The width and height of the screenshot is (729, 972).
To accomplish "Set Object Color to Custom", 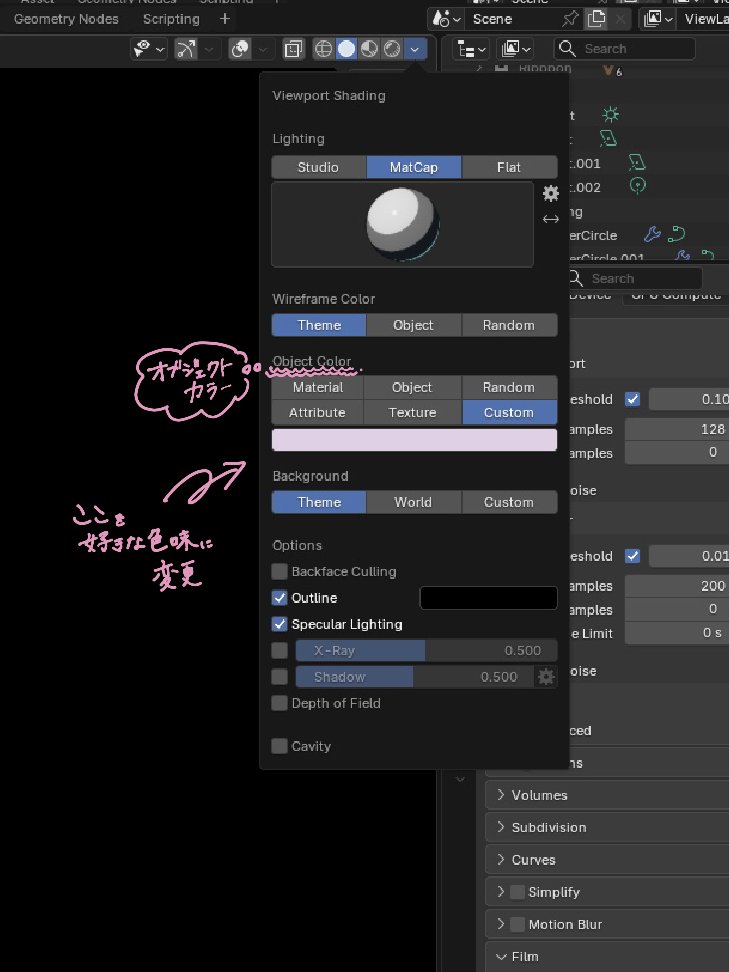I will (509, 412).
